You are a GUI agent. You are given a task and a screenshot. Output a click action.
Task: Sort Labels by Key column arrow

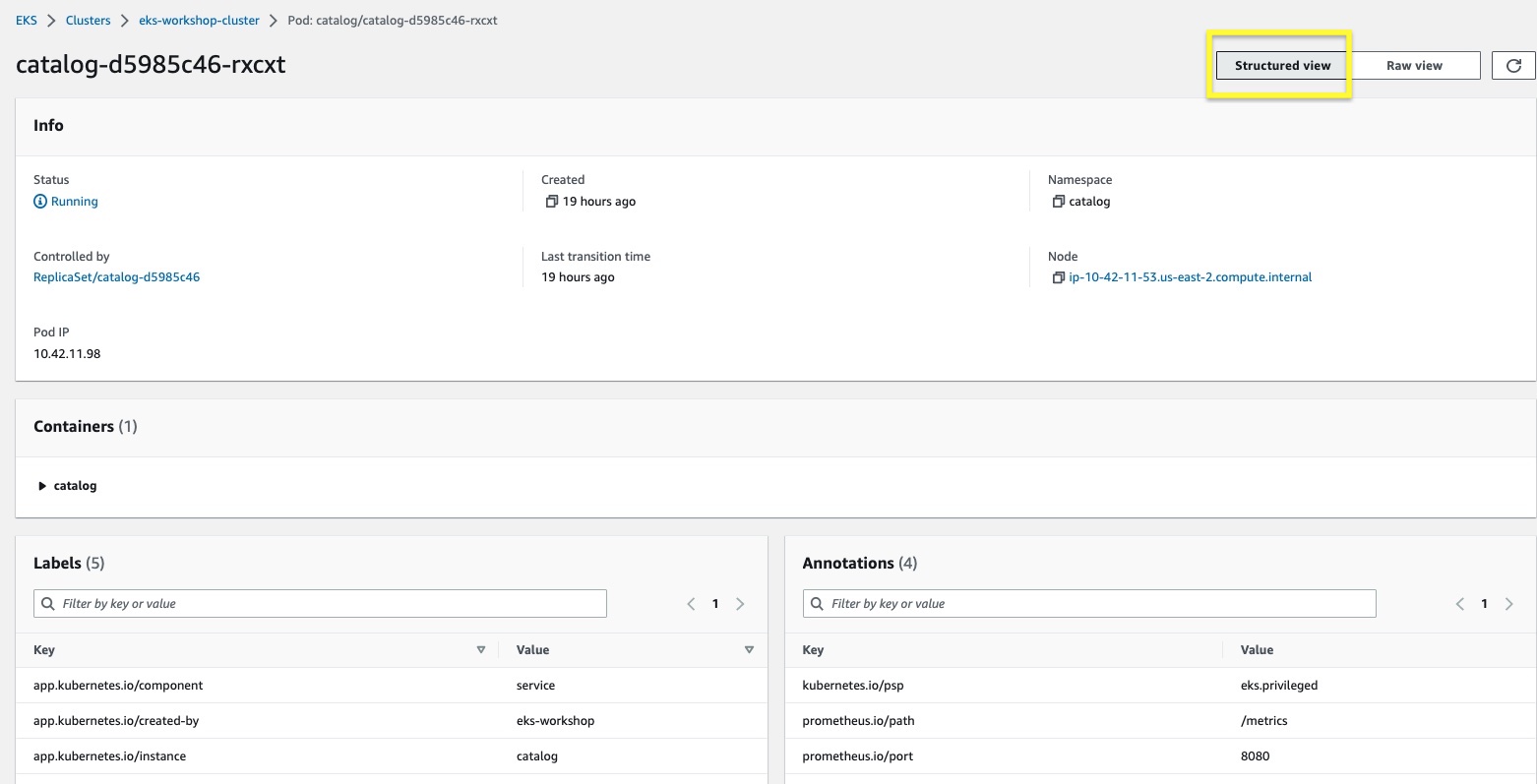point(481,650)
